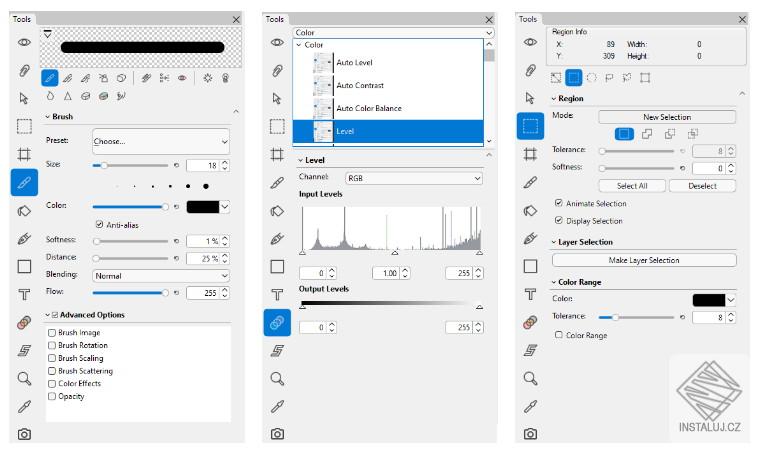Select the fill bucket tool in Level panel sidebar
This screenshot has height=454, width=760.
coord(277,211)
